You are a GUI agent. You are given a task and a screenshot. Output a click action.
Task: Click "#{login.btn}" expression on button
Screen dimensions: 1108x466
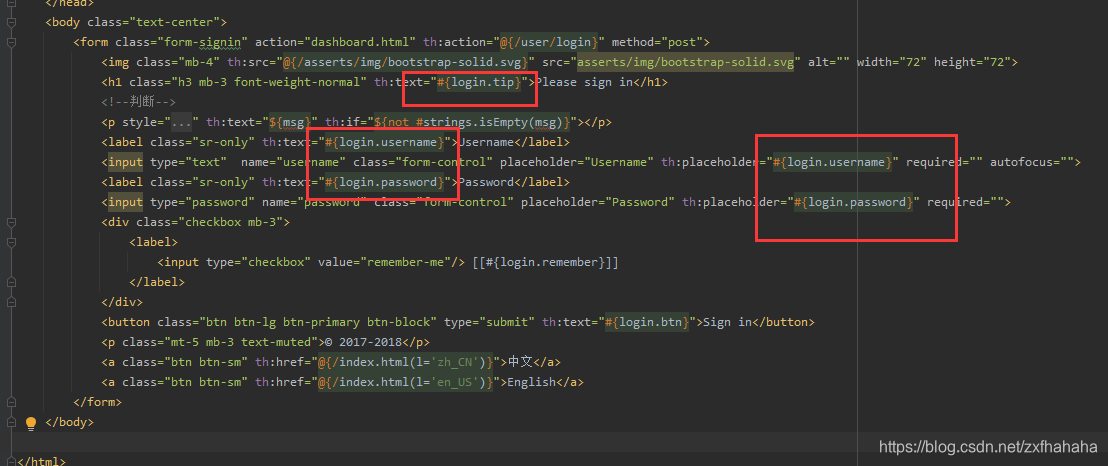tap(647, 322)
